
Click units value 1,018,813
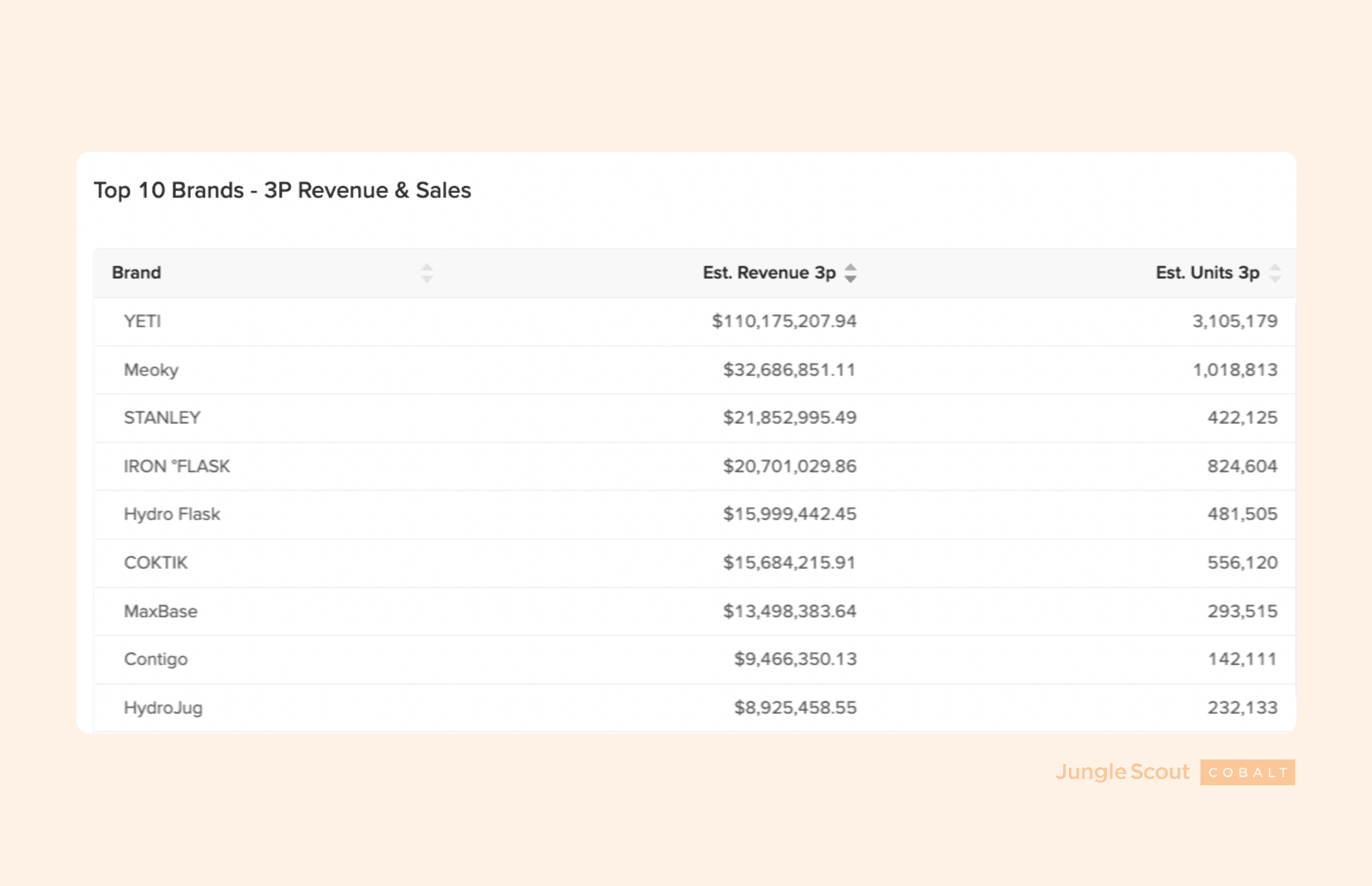[x=1235, y=370]
